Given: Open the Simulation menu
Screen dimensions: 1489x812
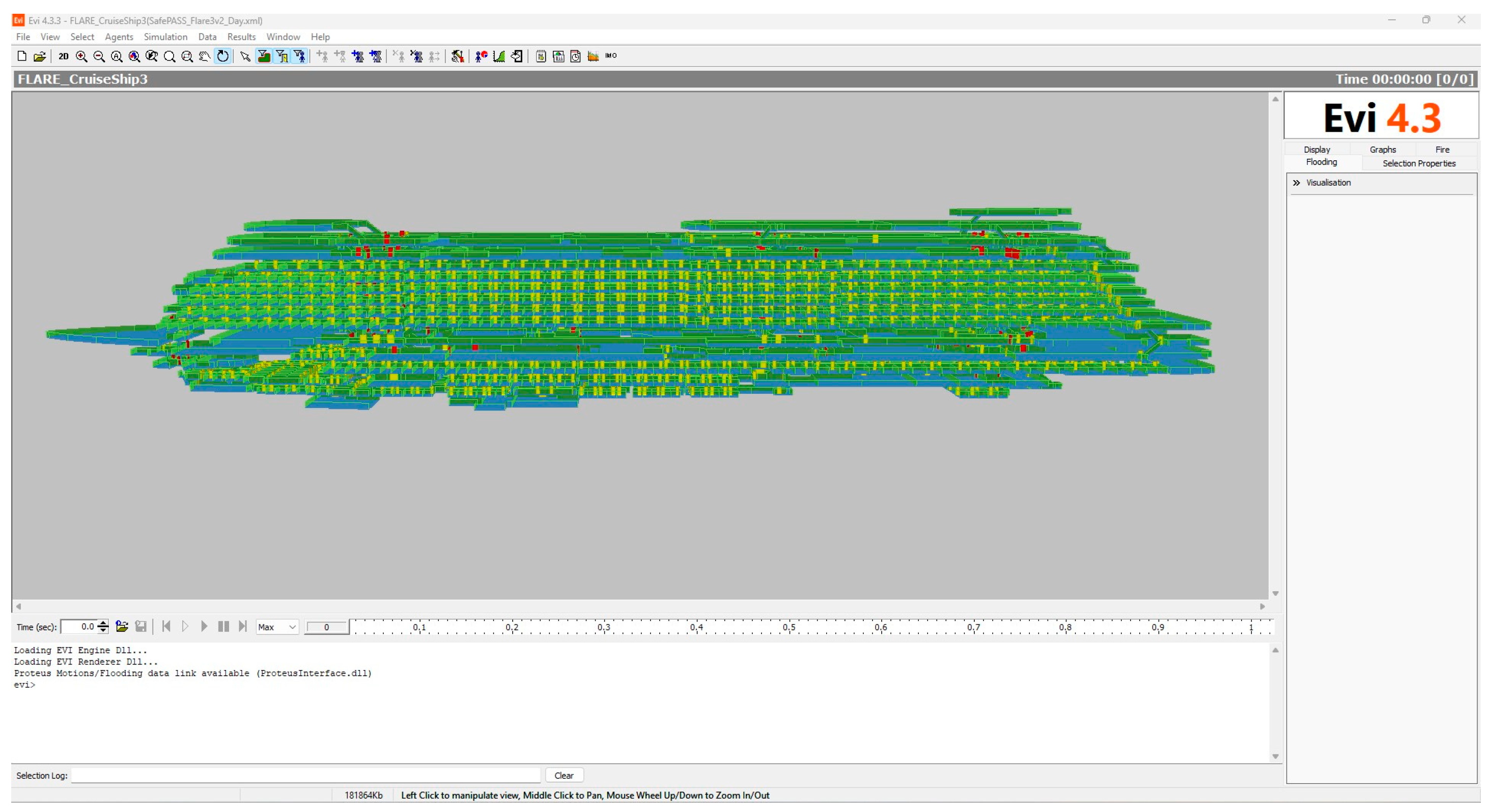Looking at the screenshot, I should pyautogui.click(x=165, y=37).
